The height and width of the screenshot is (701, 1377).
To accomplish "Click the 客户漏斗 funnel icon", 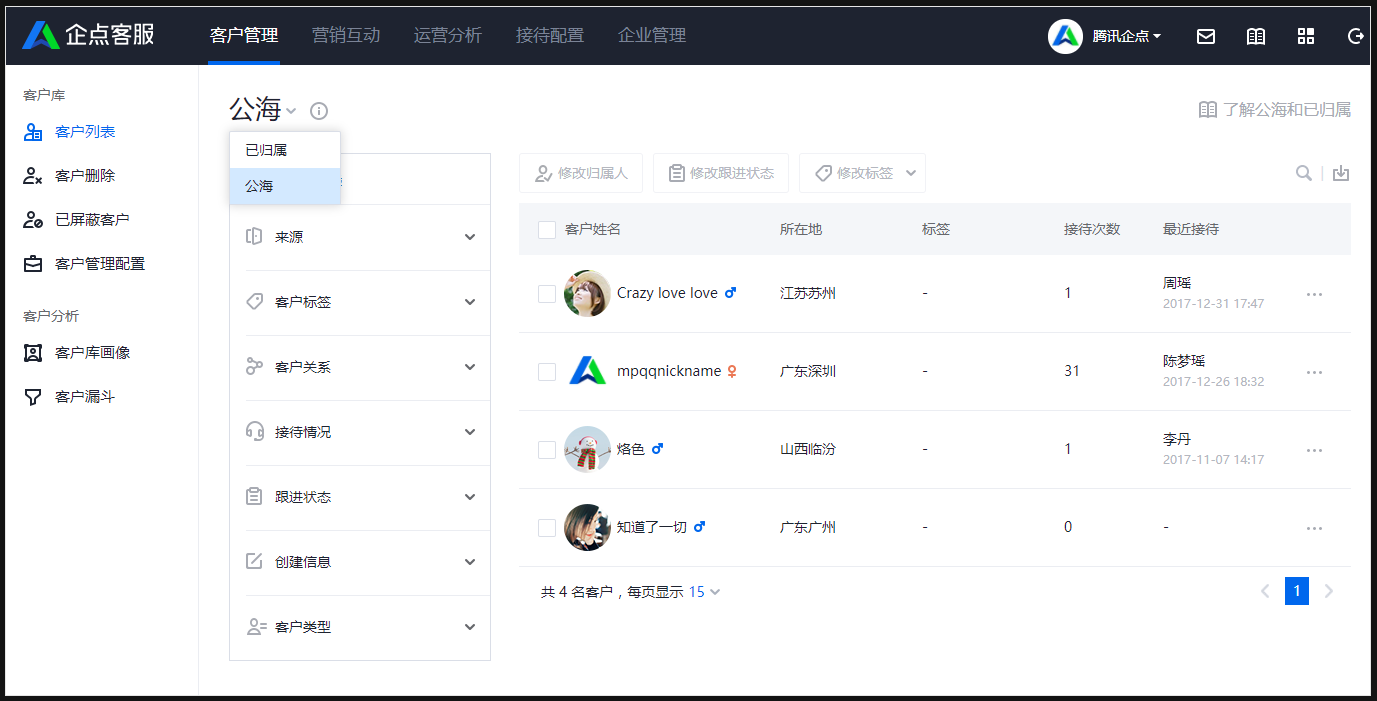I will point(33,397).
